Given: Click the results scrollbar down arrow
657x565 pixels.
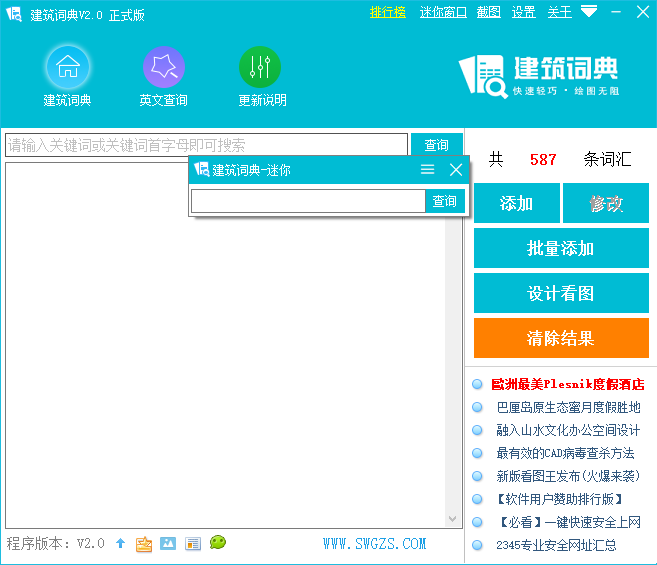Looking at the screenshot, I should point(453,519).
